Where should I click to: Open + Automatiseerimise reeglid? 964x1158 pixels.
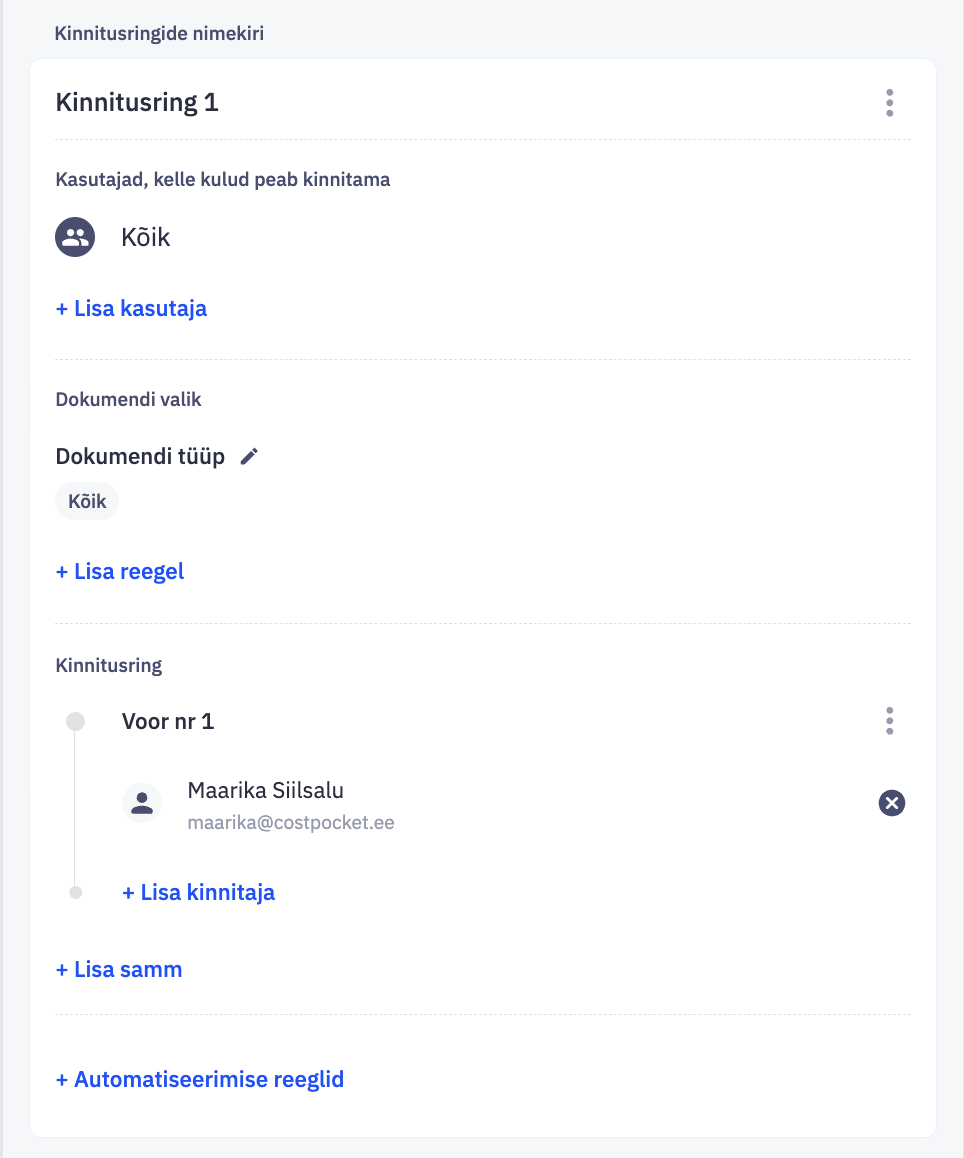point(200,1080)
